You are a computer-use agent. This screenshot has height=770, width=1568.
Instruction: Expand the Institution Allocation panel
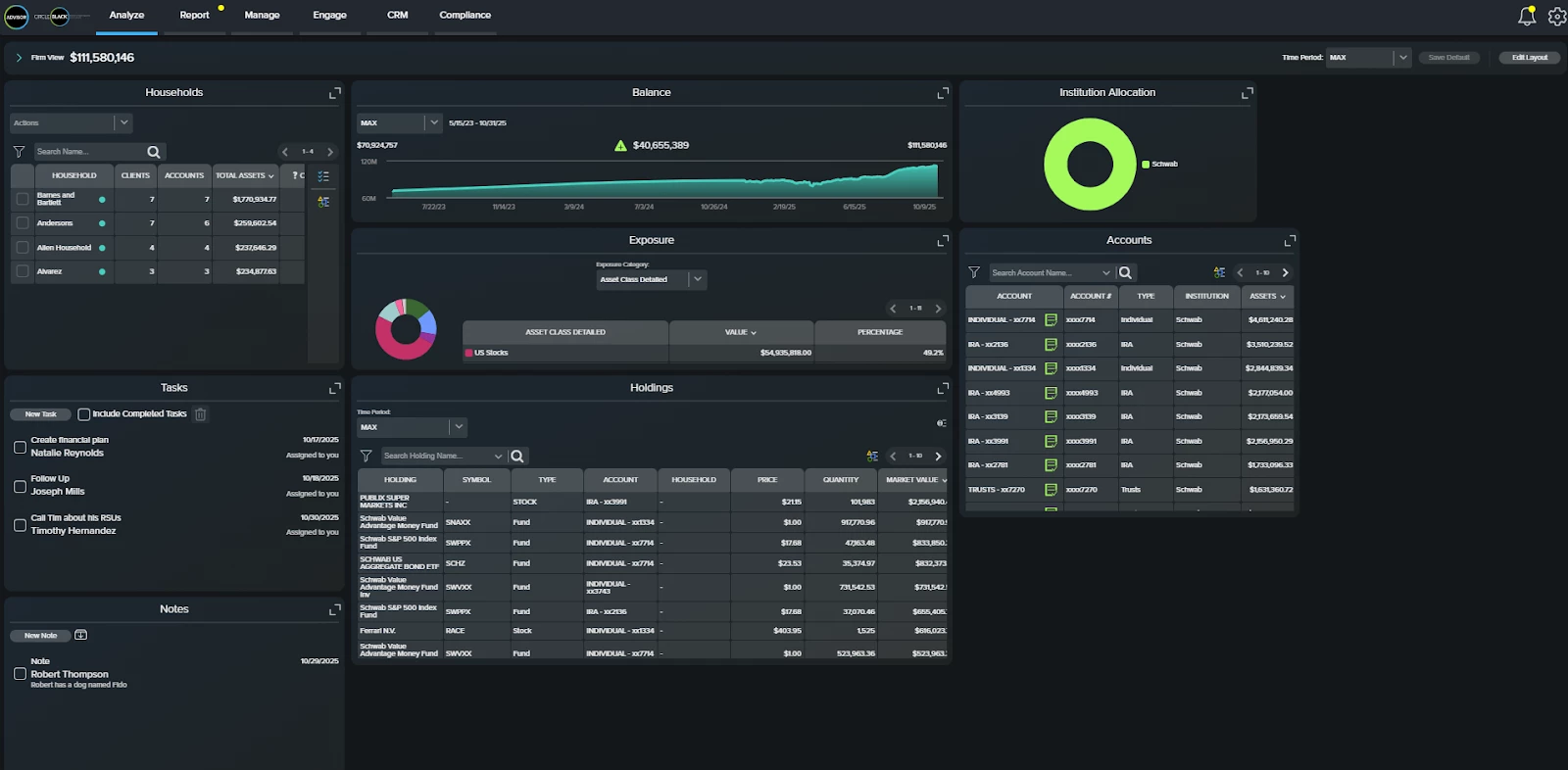[1248, 93]
